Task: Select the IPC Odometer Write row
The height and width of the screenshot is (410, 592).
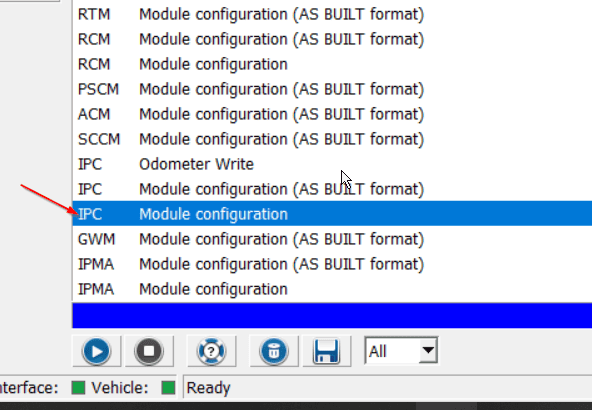Action: click(x=332, y=164)
